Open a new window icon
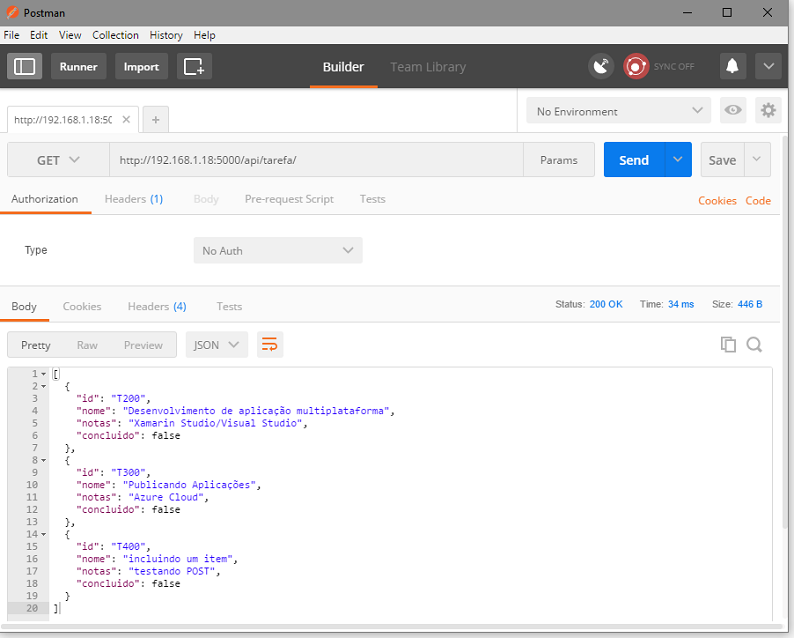The width and height of the screenshot is (794, 638). click(194, 66)
